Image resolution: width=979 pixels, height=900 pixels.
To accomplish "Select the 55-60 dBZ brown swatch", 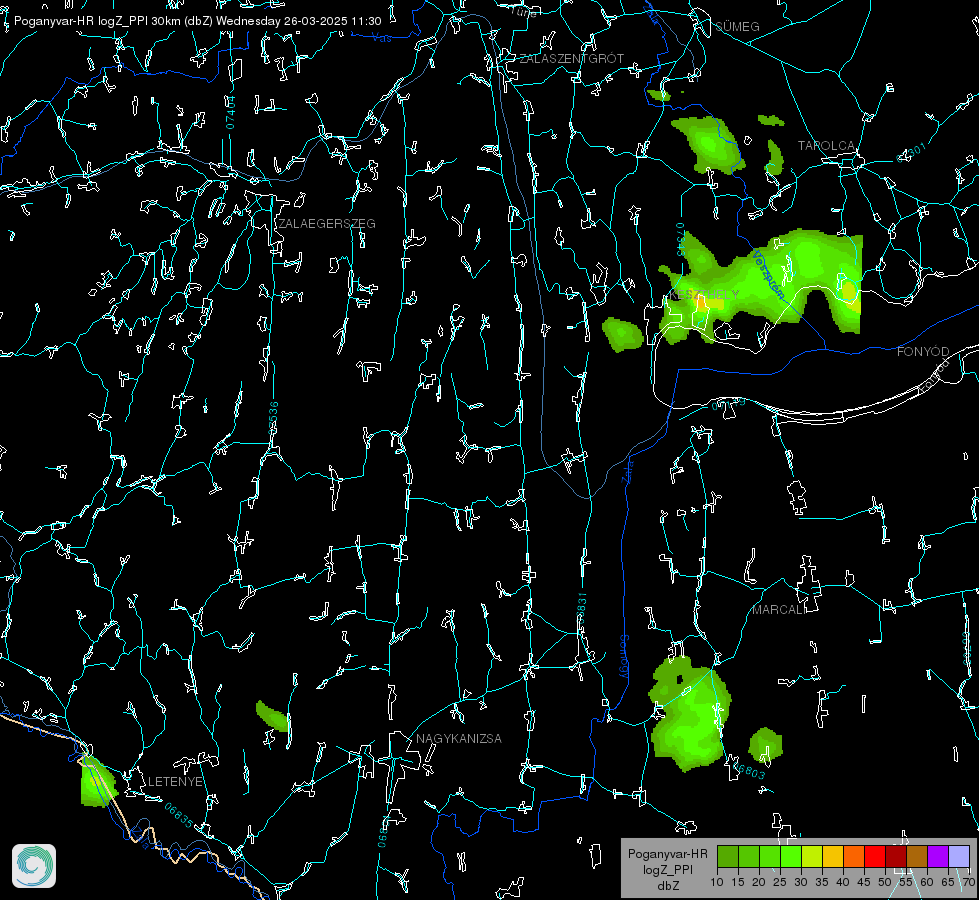I will click(x=917, y=856).
